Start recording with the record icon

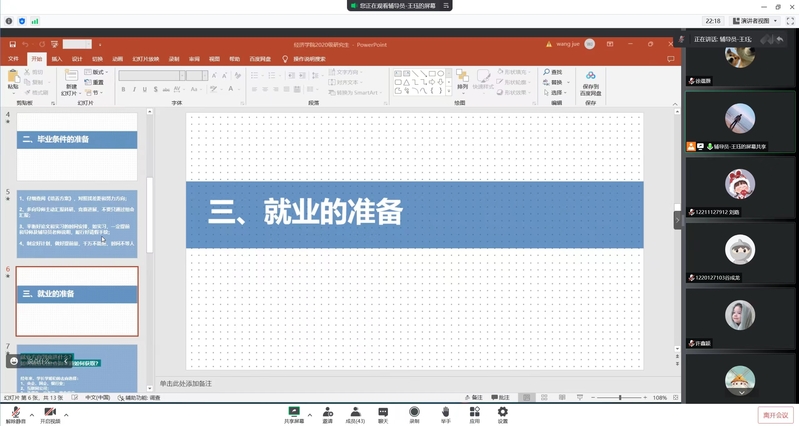pyautogui.click(x=414, y=412)
